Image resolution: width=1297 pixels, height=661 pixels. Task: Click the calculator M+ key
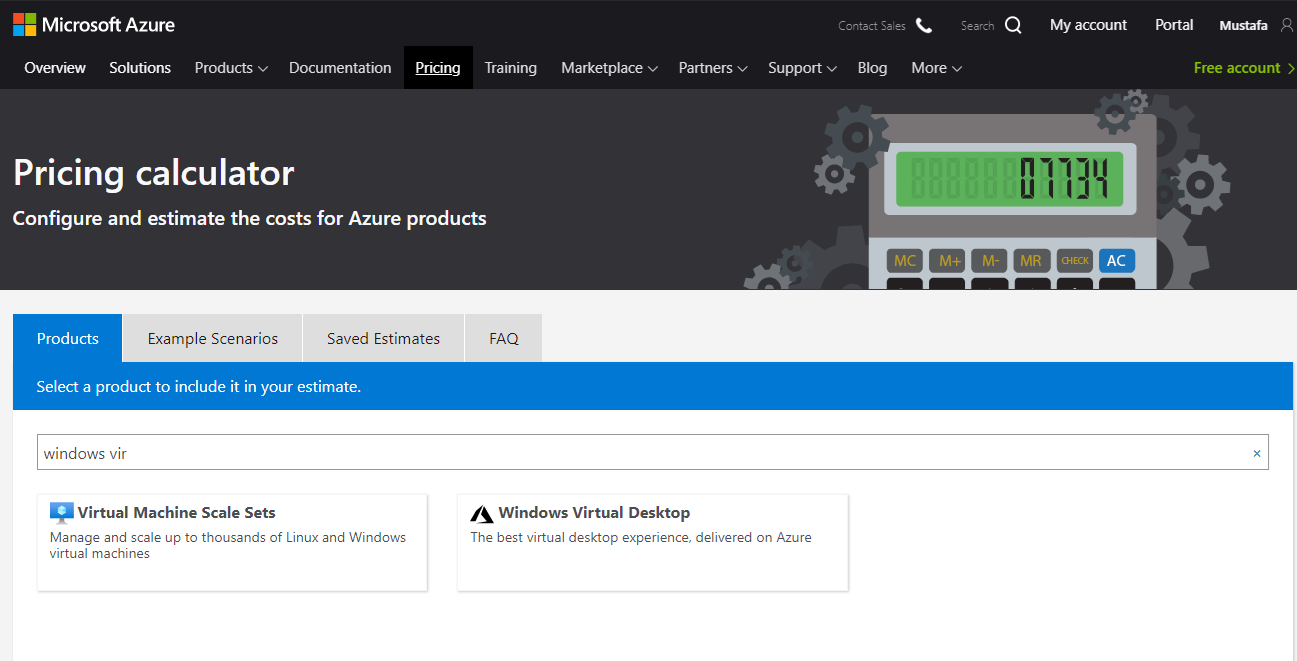(947, 261)
